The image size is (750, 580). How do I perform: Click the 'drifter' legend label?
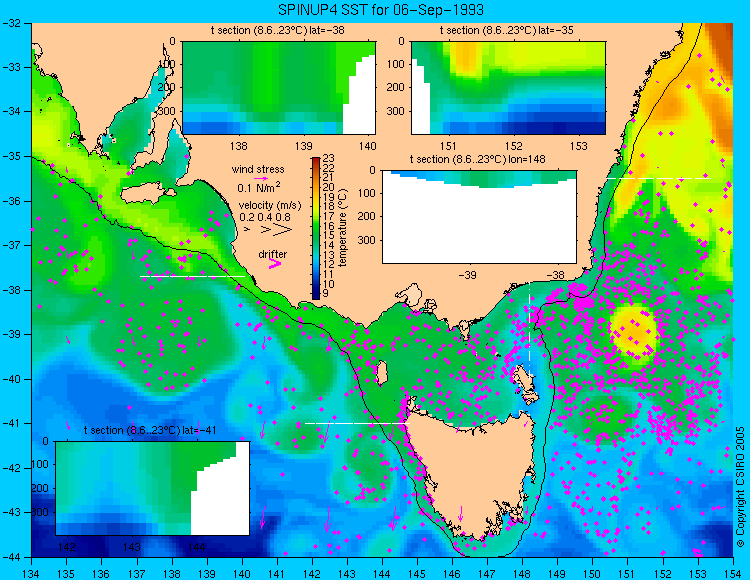click(x=273, y=254)
